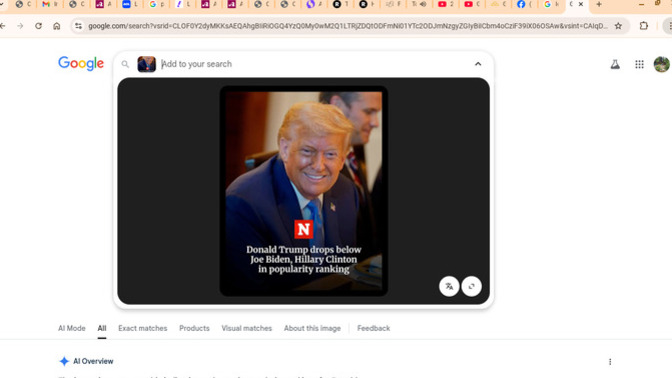Open the Products tab
This screenshot has height=378, width=672.
(194, 328)
